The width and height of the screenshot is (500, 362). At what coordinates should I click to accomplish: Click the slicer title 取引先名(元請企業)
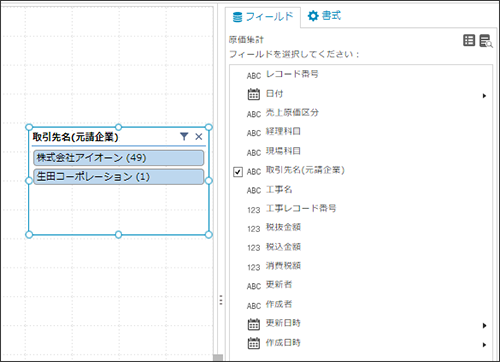pos(75,137)
